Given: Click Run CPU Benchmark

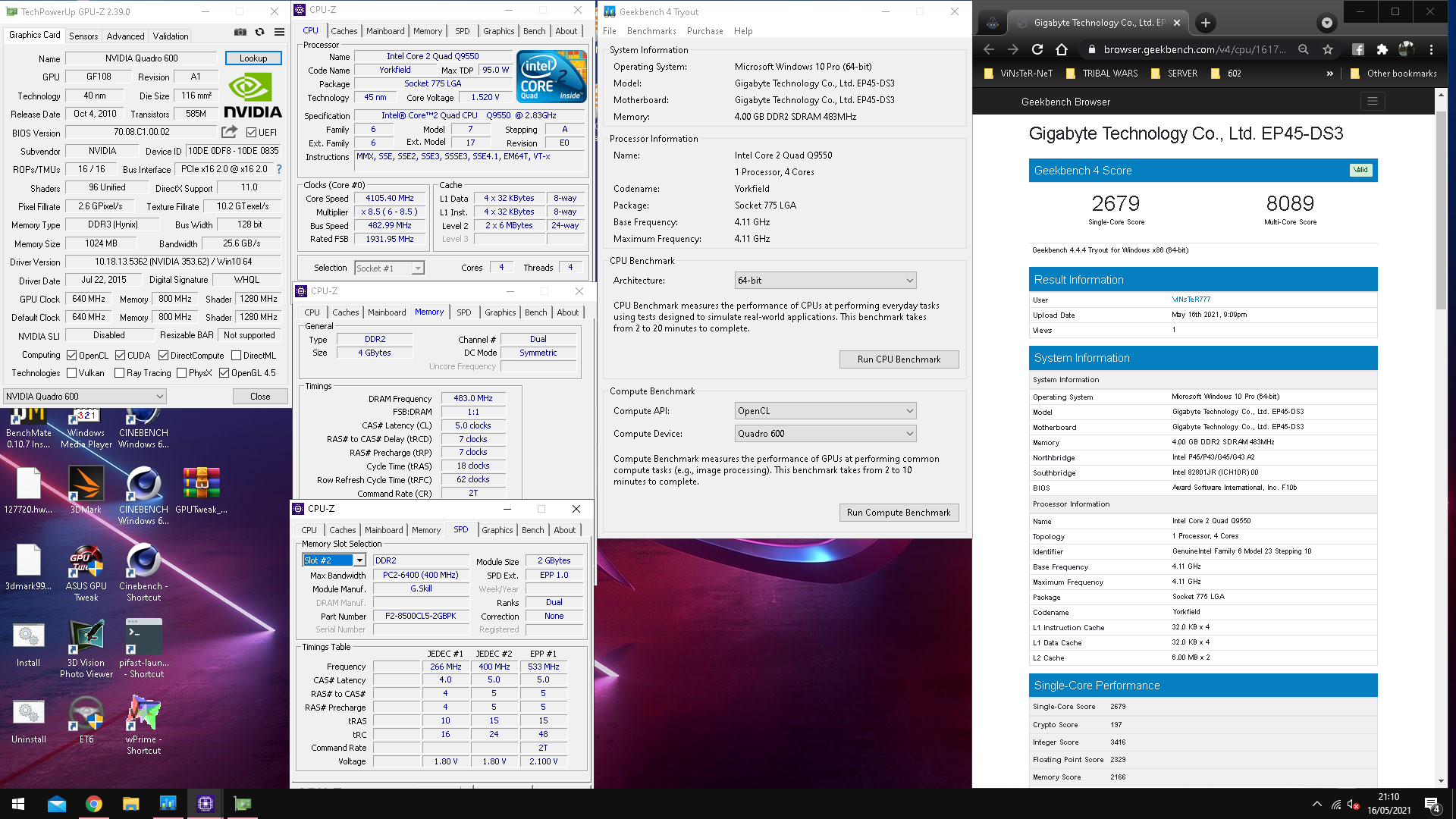Looking at the screenshot, I should (899, 359).
